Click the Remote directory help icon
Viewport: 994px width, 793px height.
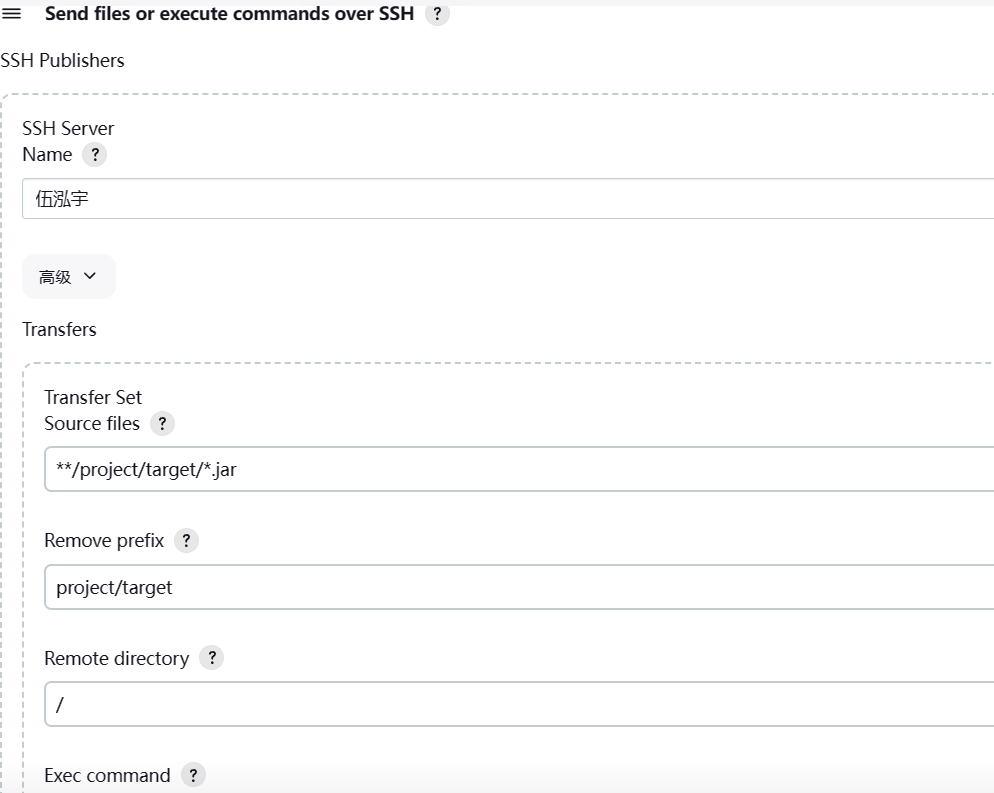tap(211, 658)
